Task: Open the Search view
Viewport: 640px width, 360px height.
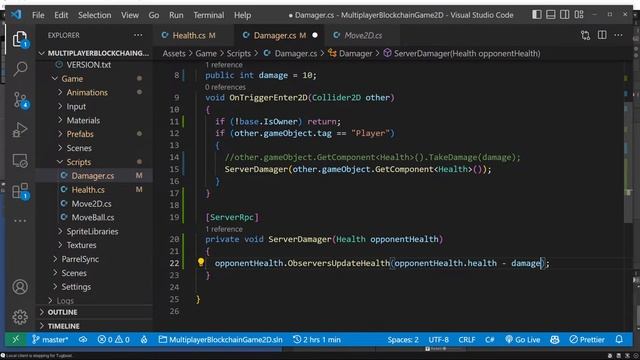Action: tap(20, 69)
